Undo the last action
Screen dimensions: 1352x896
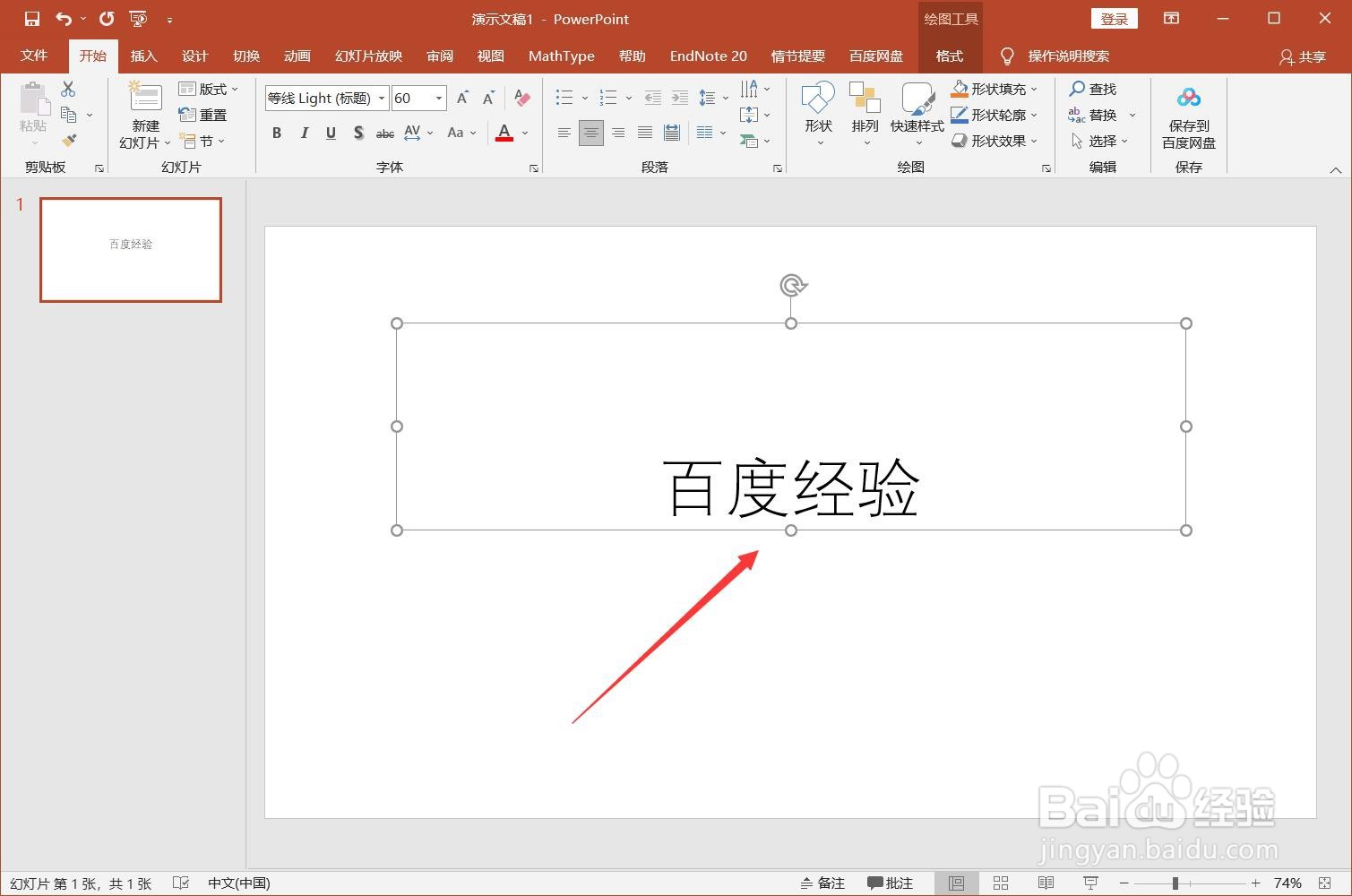point(63,19)
